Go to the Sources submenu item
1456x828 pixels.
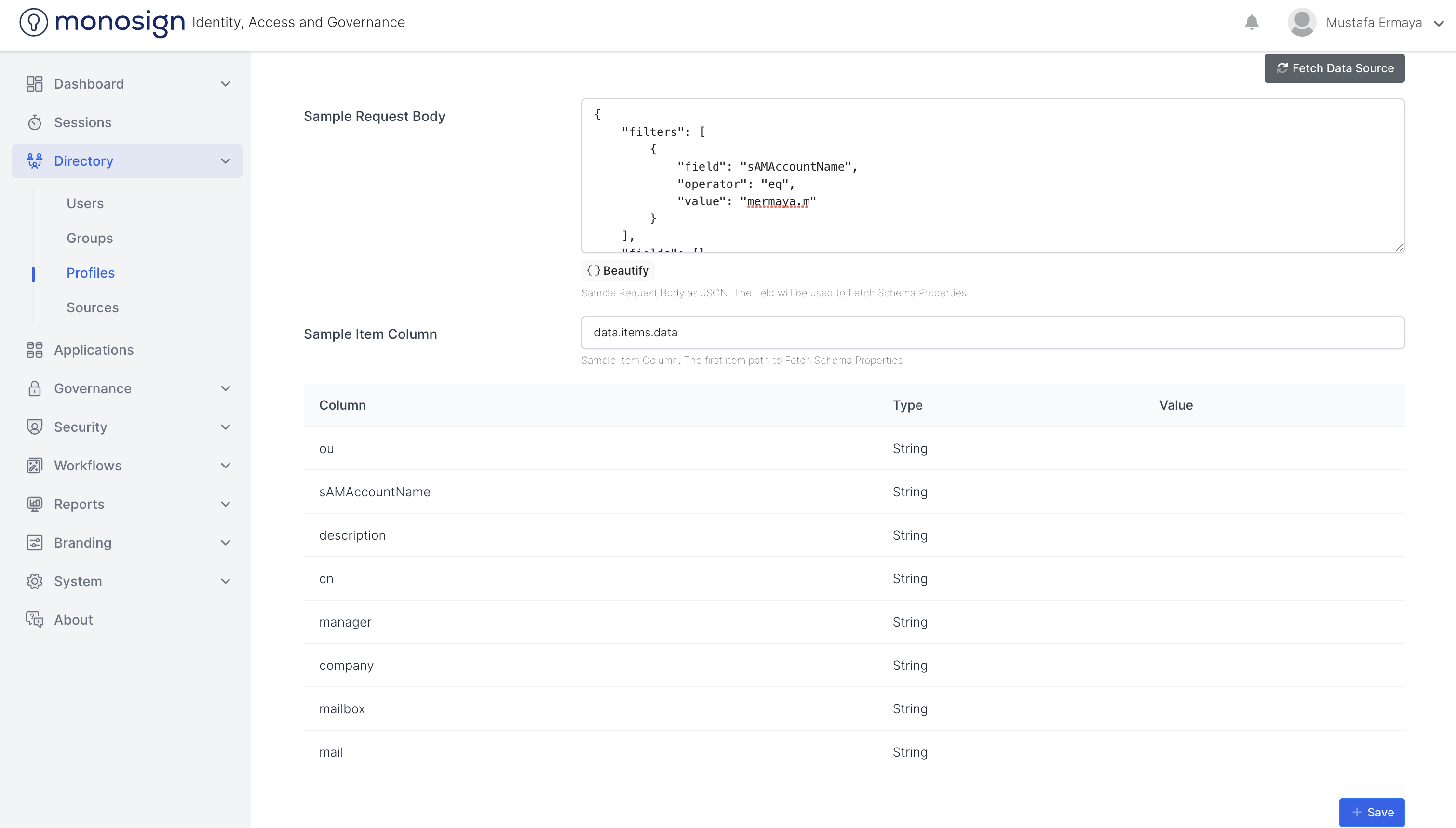[x=92, y=307]
